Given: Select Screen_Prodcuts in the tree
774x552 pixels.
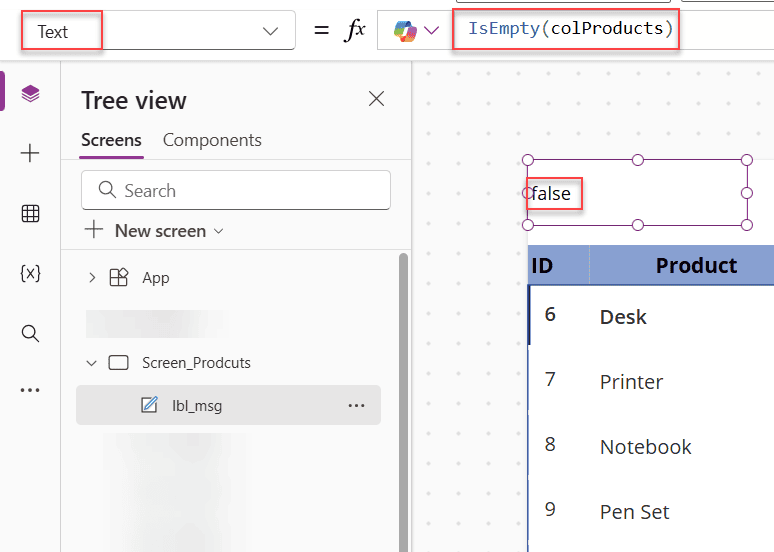Looking at the screenshot, I should pos(196,363).
